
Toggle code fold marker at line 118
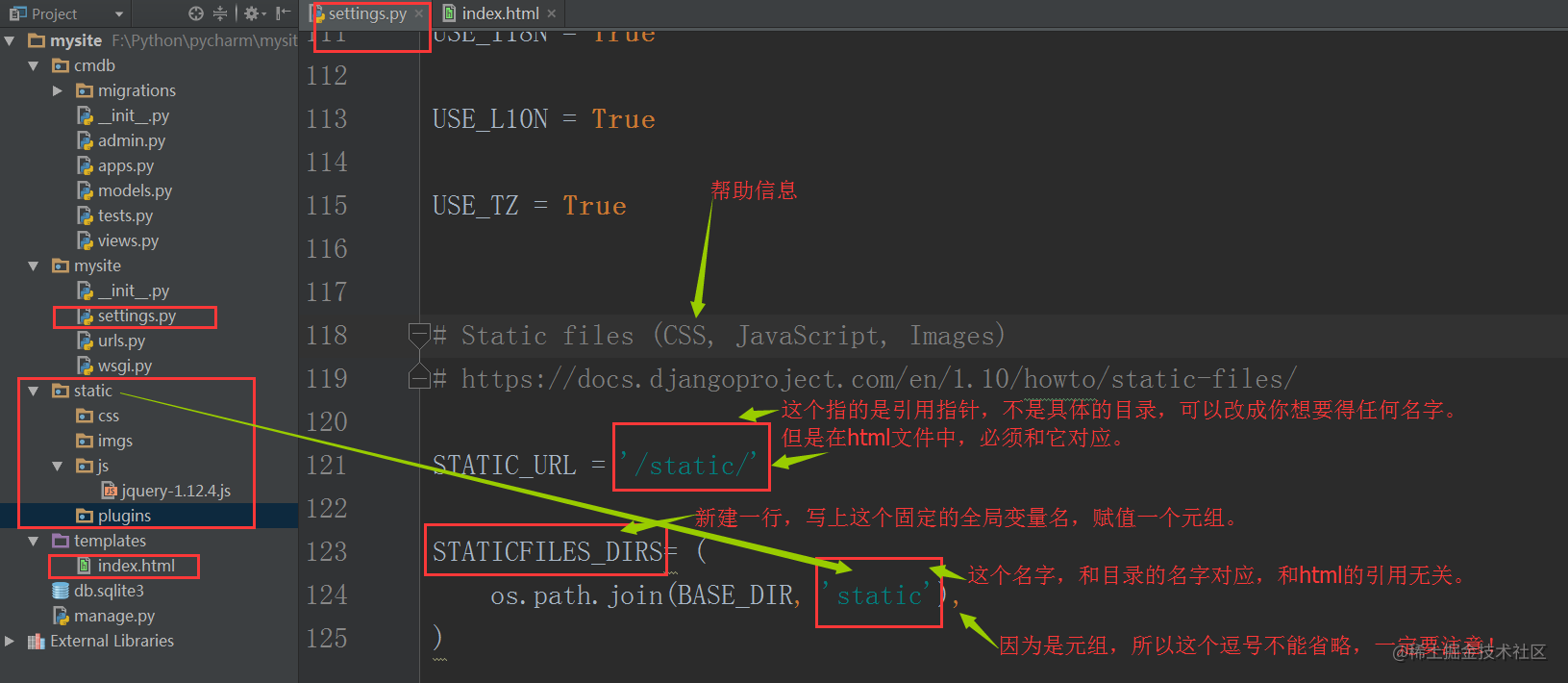point(419,335)
